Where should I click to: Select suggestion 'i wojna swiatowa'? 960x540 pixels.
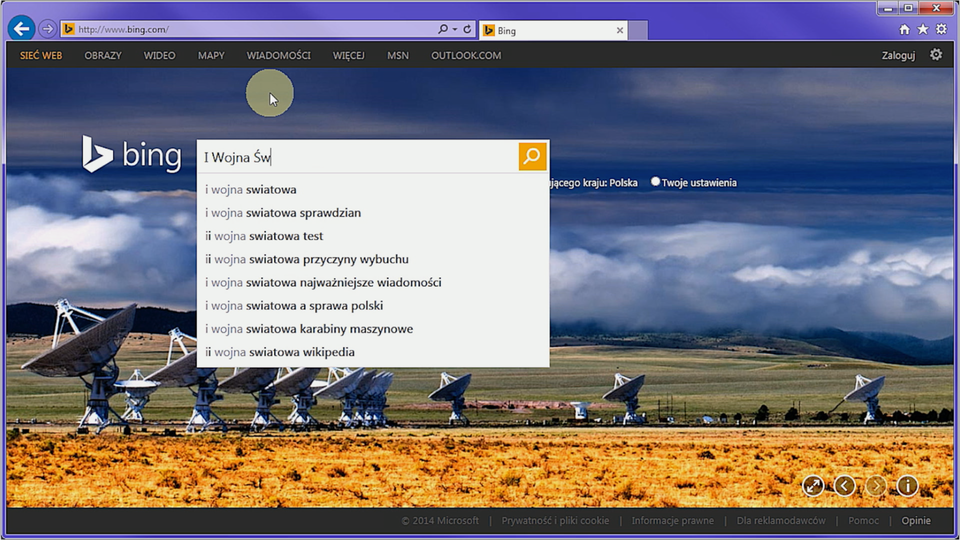click(373, 190)
